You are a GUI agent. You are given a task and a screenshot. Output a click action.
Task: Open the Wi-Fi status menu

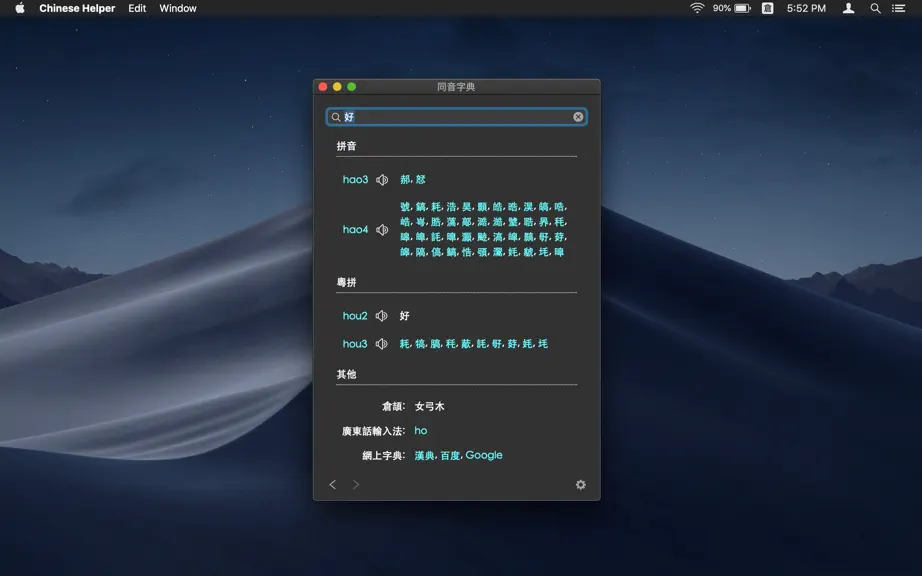(x=697, y=8)
